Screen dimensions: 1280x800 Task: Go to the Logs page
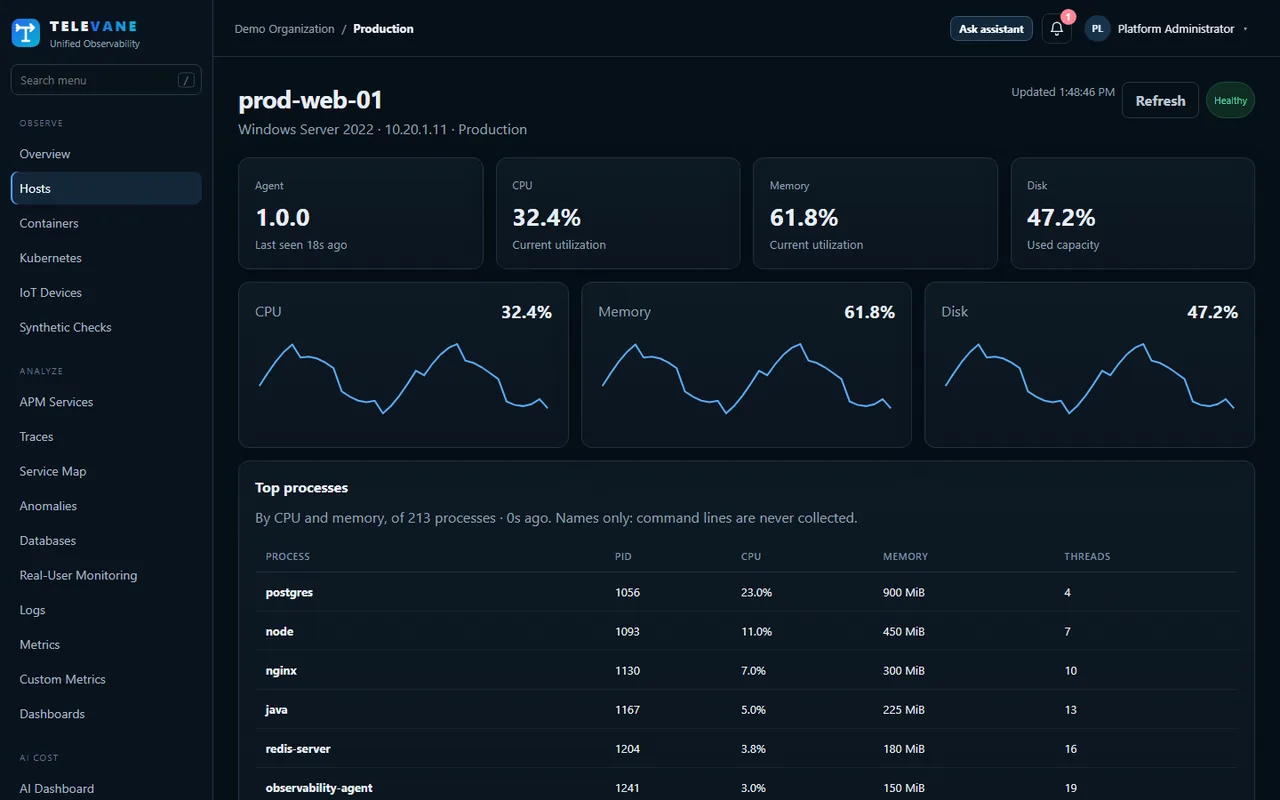[106, 610]
